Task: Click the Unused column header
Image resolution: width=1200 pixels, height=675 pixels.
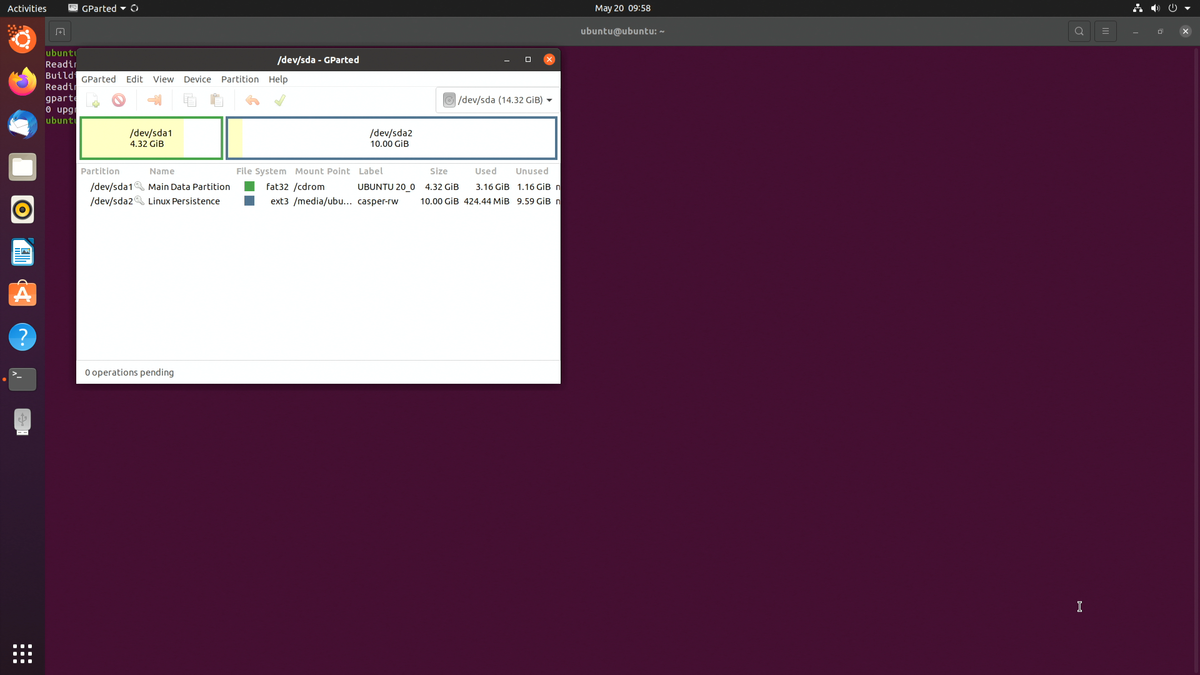Action: click(x=532, y=171)
